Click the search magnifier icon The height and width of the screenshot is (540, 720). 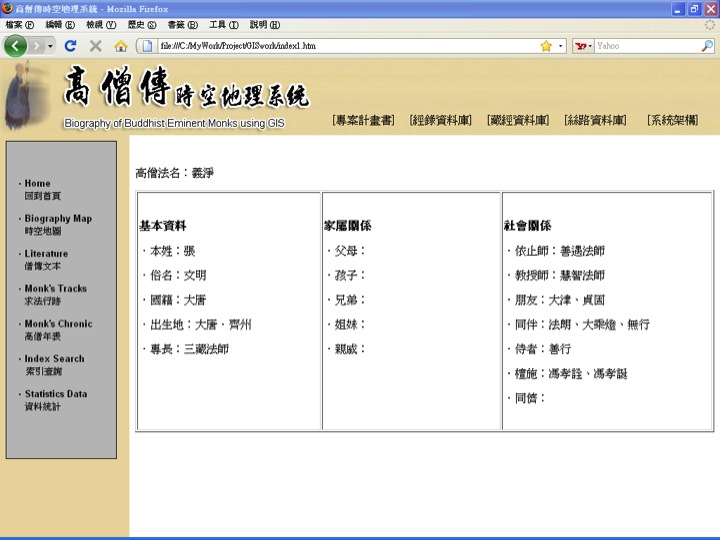[707, 46]
